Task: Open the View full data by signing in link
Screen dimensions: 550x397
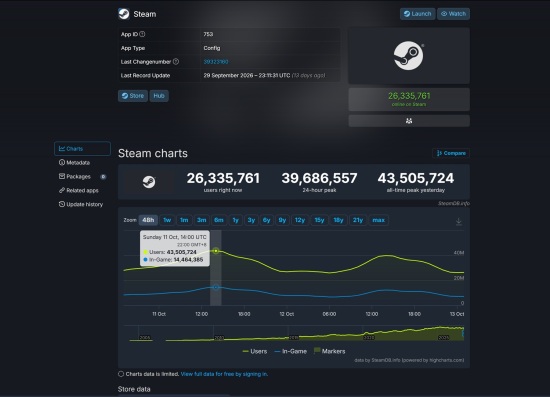Action: click(x=224, y=374)
